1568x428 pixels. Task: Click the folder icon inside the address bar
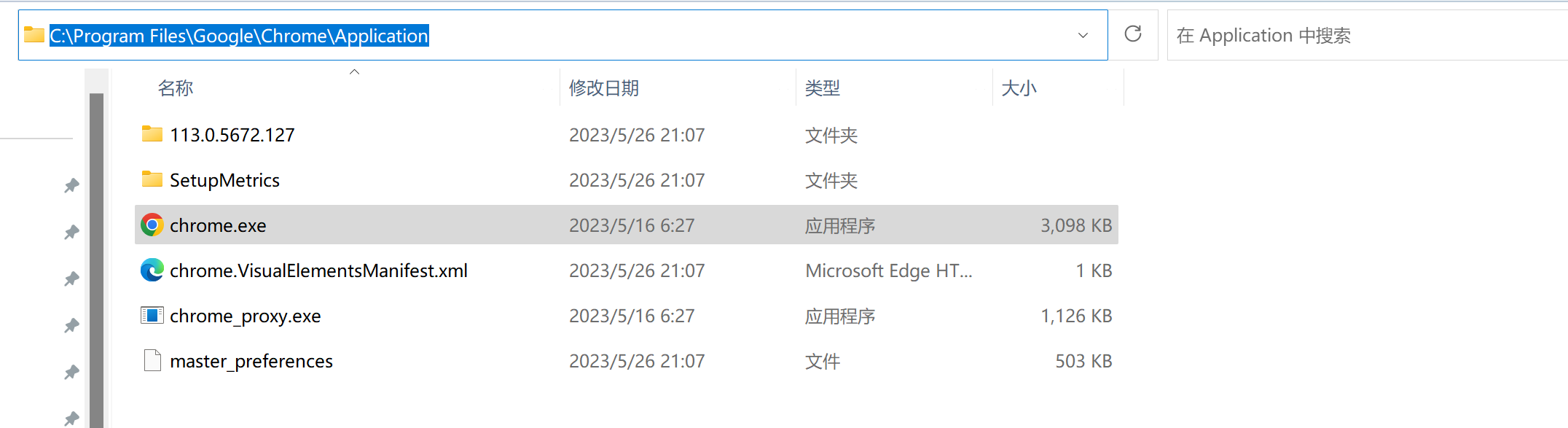click(34, 34)
